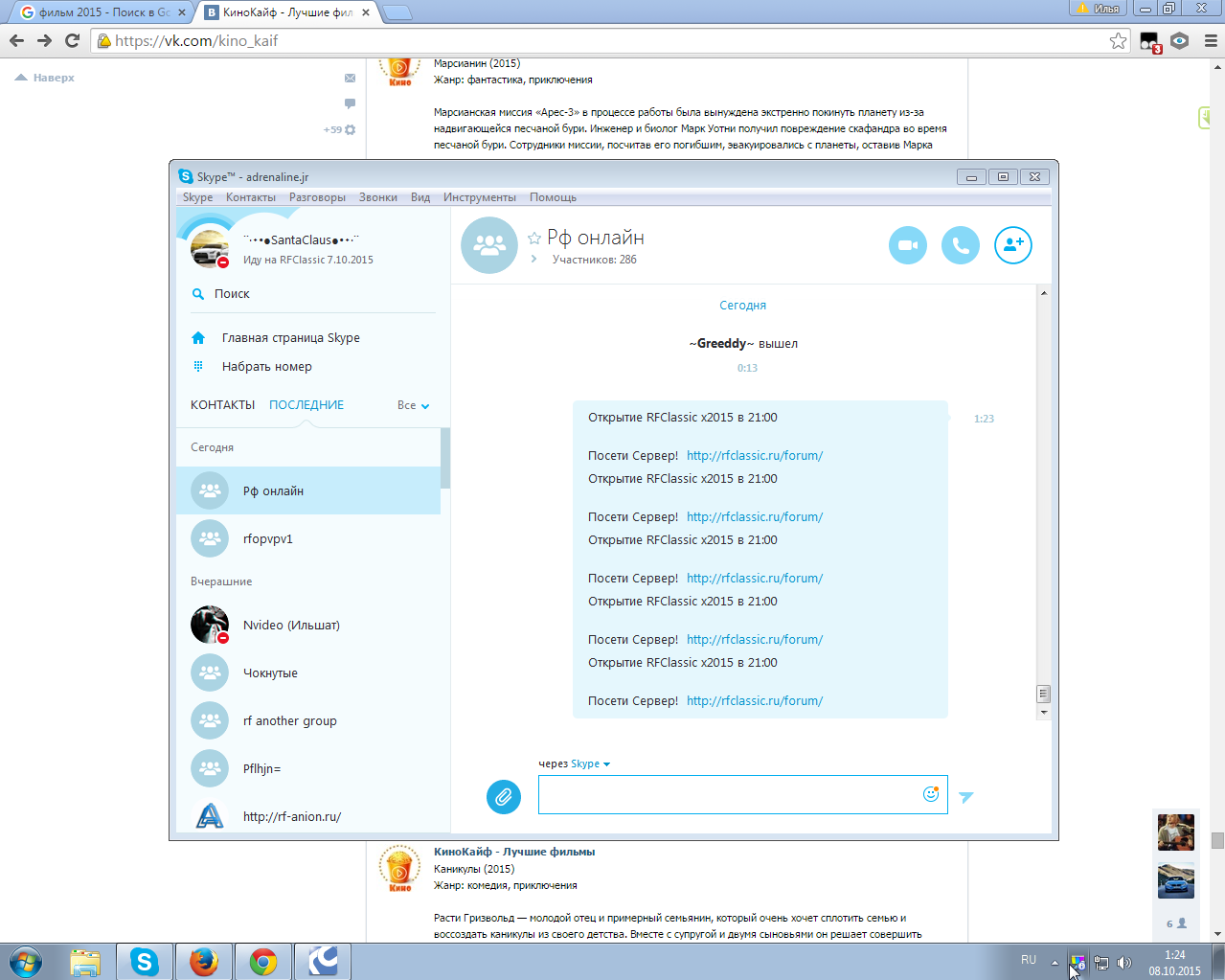Open the last rfclassic.ru/forum link
Screen dimensions: 1225x980
click(x=755, y=701)
